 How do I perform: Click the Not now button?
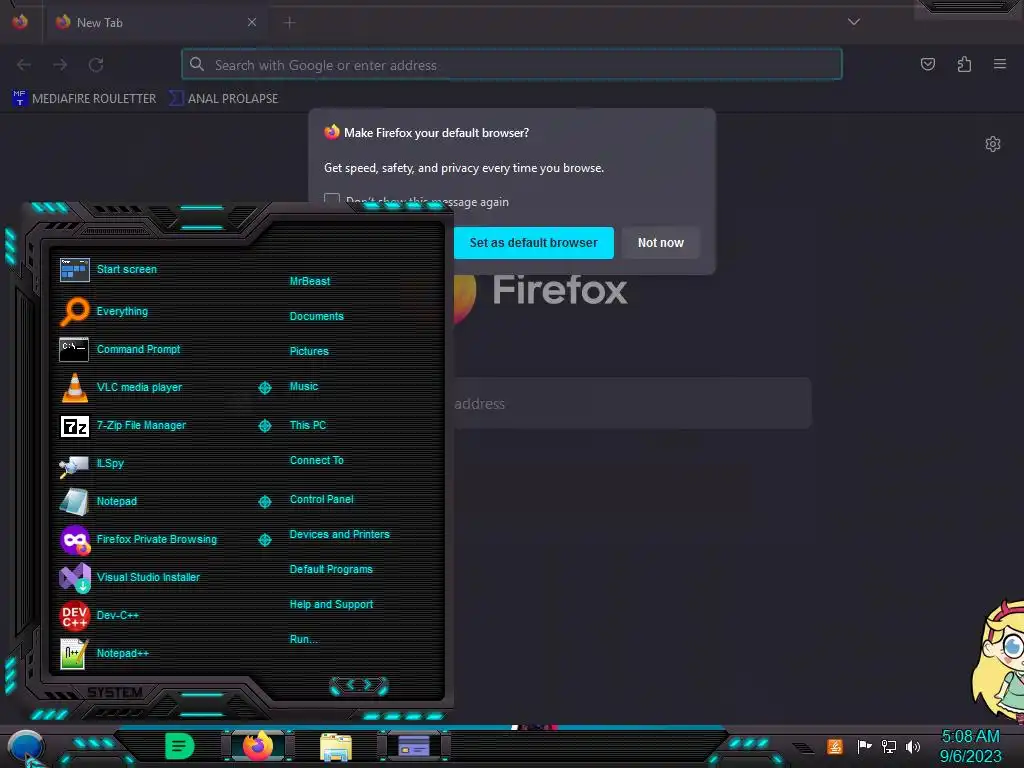(x=660, y=243)
